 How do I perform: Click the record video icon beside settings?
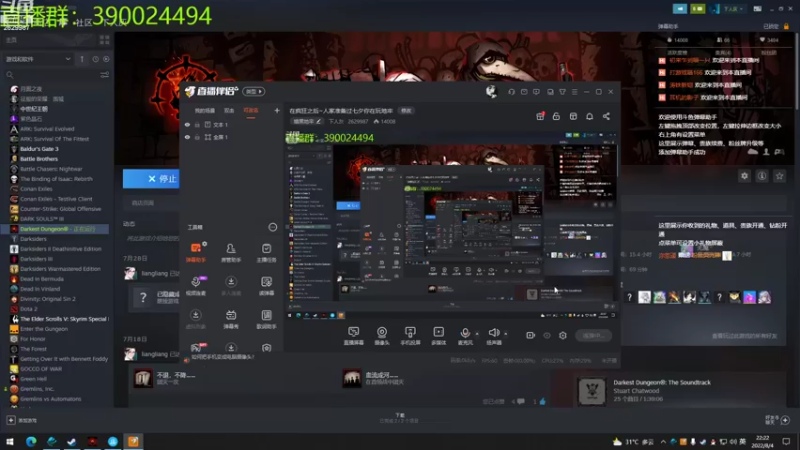click(531, 335)
